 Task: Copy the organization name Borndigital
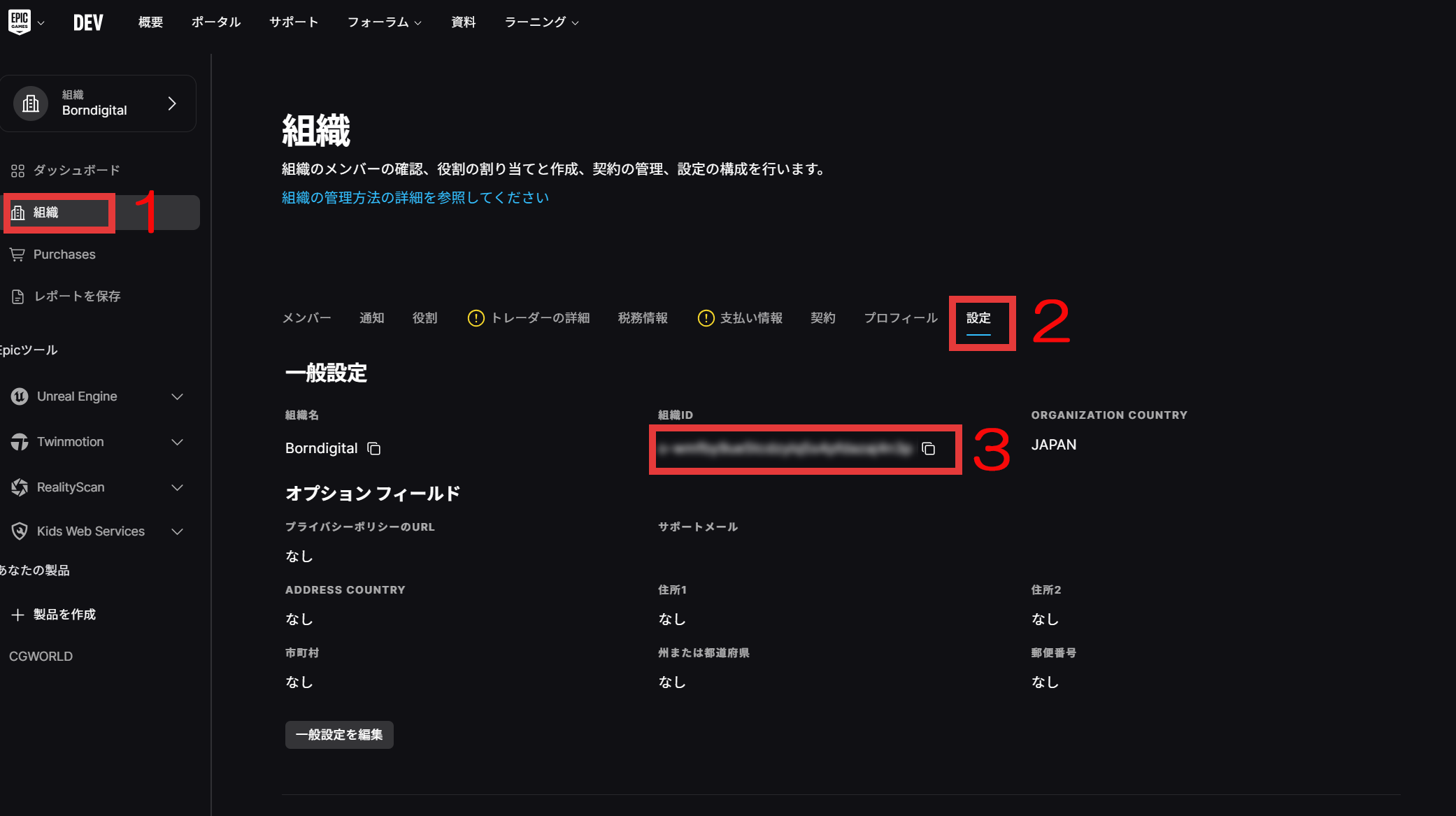click(x=374, y=449)
